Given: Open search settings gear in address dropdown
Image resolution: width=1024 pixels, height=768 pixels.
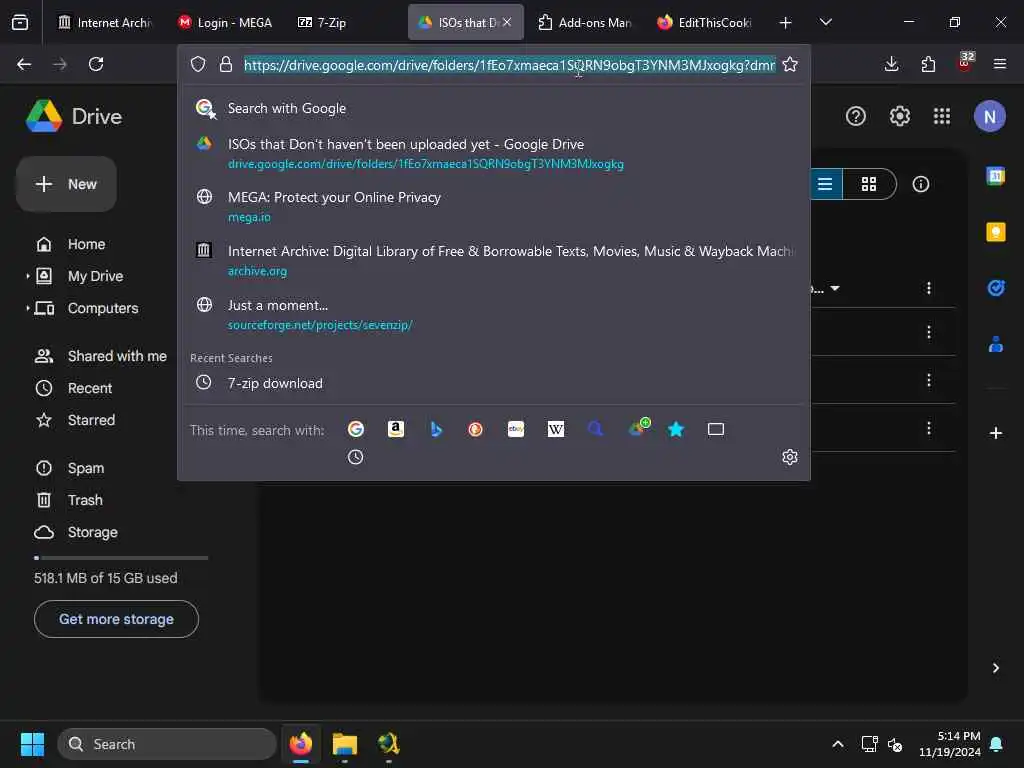Looking at the screenshot, I should (790, 457).
